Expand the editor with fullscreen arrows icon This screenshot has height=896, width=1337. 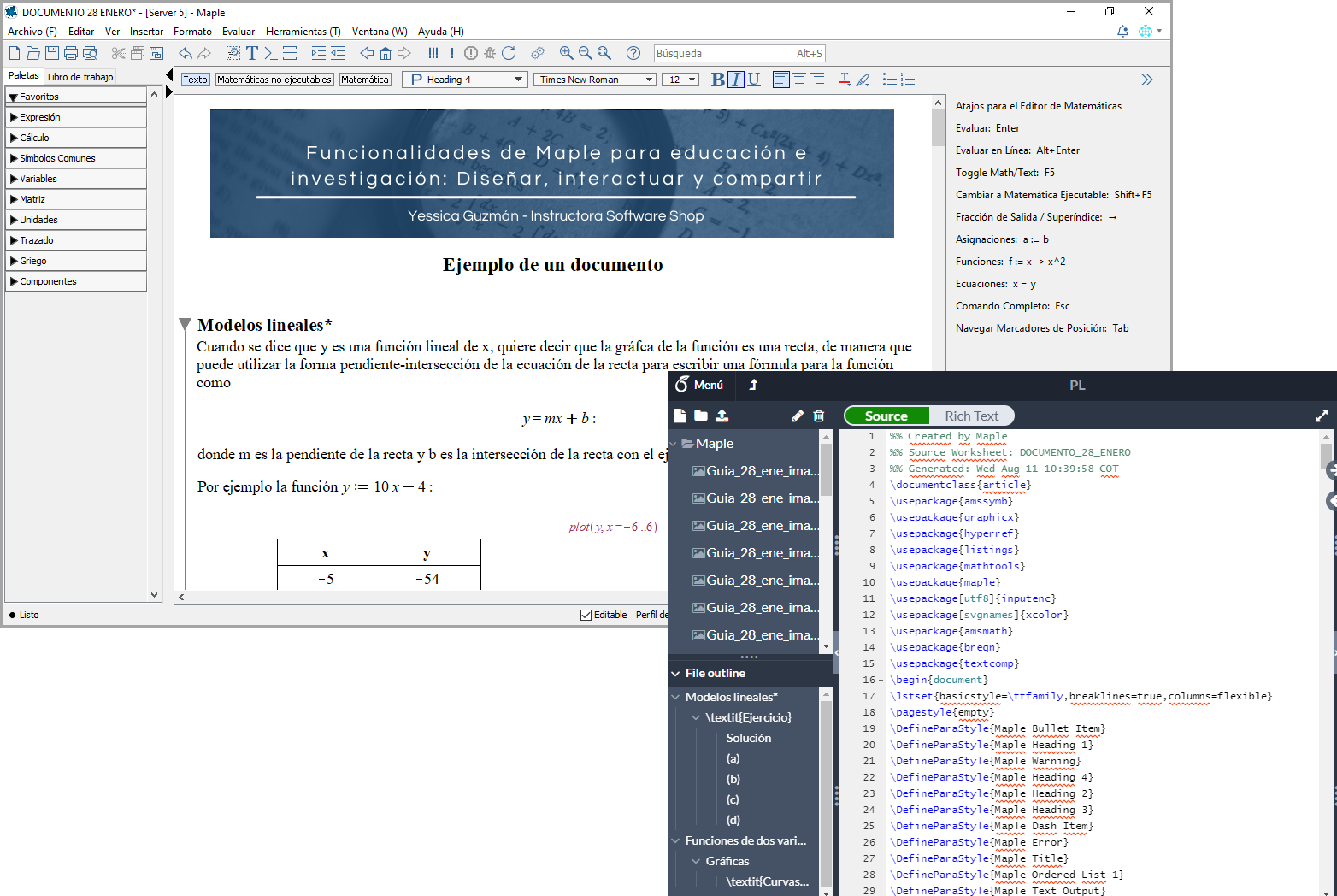pos(1322,416)
